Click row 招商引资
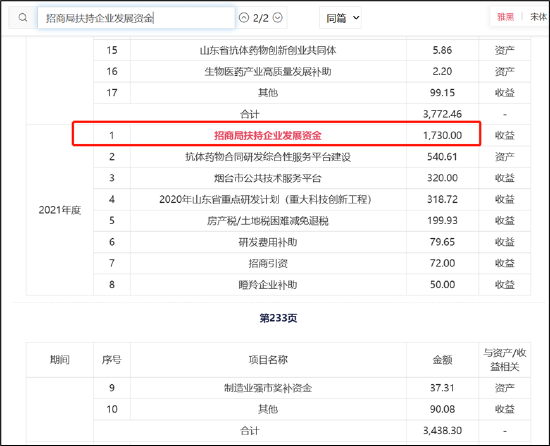The width and height of the screenshot is (550, 446). (x=268, y=263)
